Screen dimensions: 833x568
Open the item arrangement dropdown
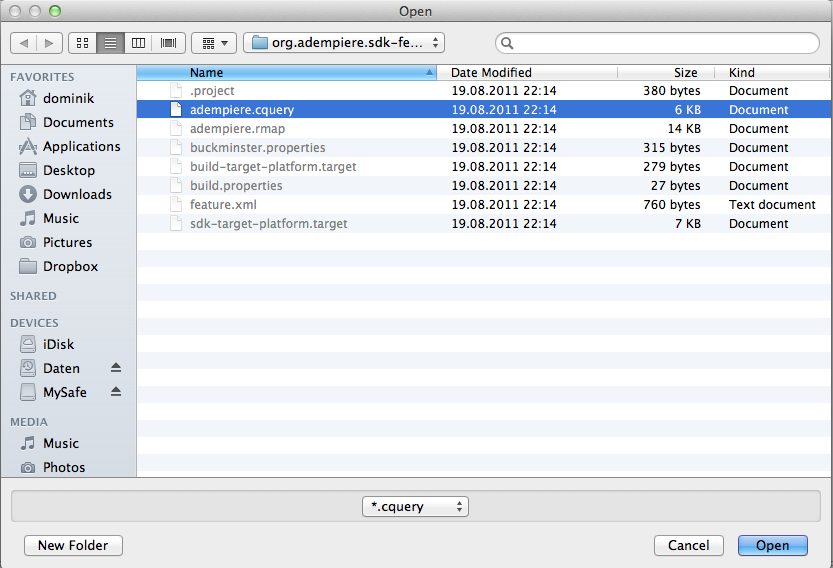pos(214,43)
